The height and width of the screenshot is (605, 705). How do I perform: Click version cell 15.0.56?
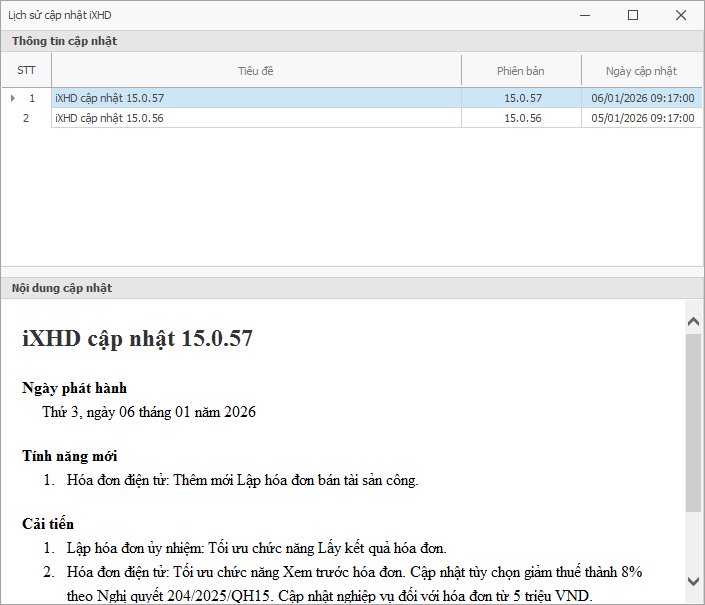[x=522, y=118]
